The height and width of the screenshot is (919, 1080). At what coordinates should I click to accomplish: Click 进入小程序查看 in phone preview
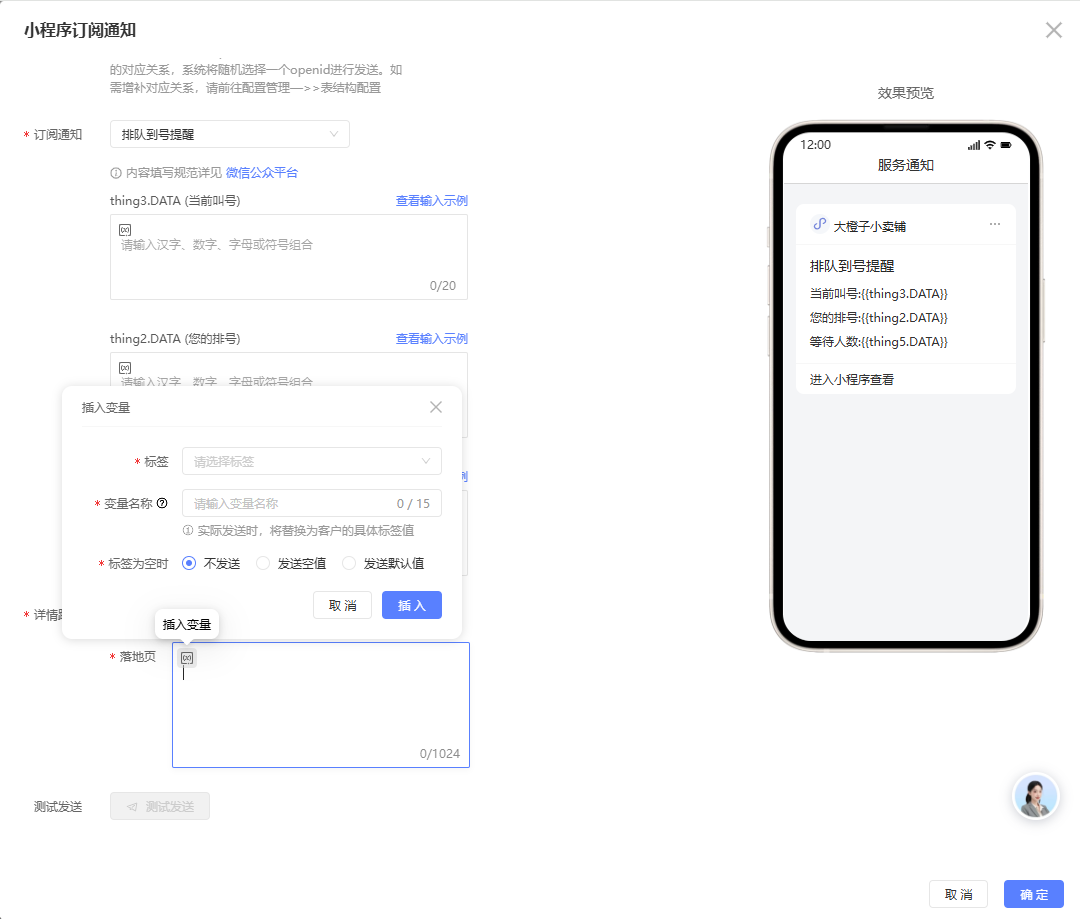pos(851,380)
